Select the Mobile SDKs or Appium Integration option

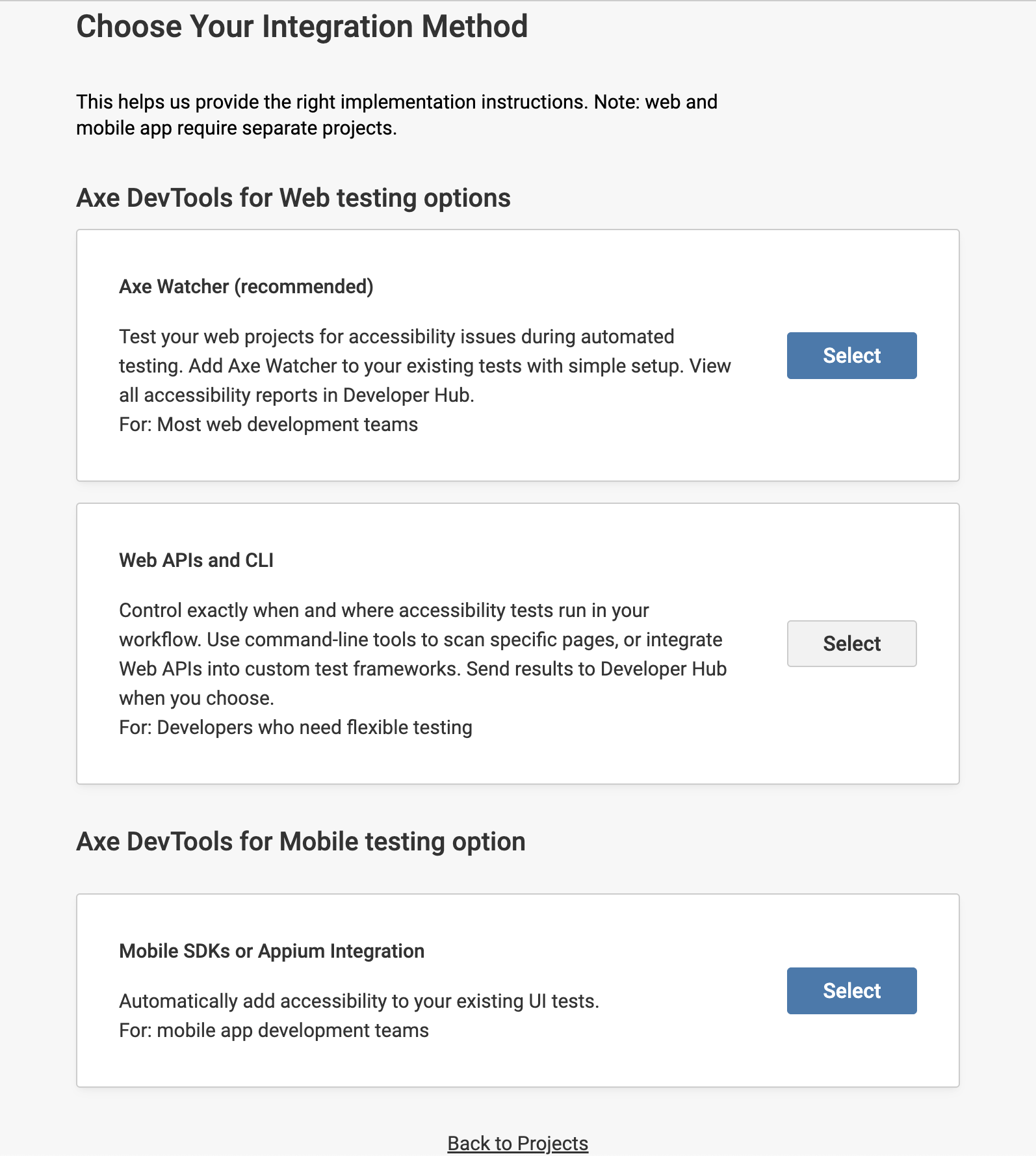coord(851,991)
